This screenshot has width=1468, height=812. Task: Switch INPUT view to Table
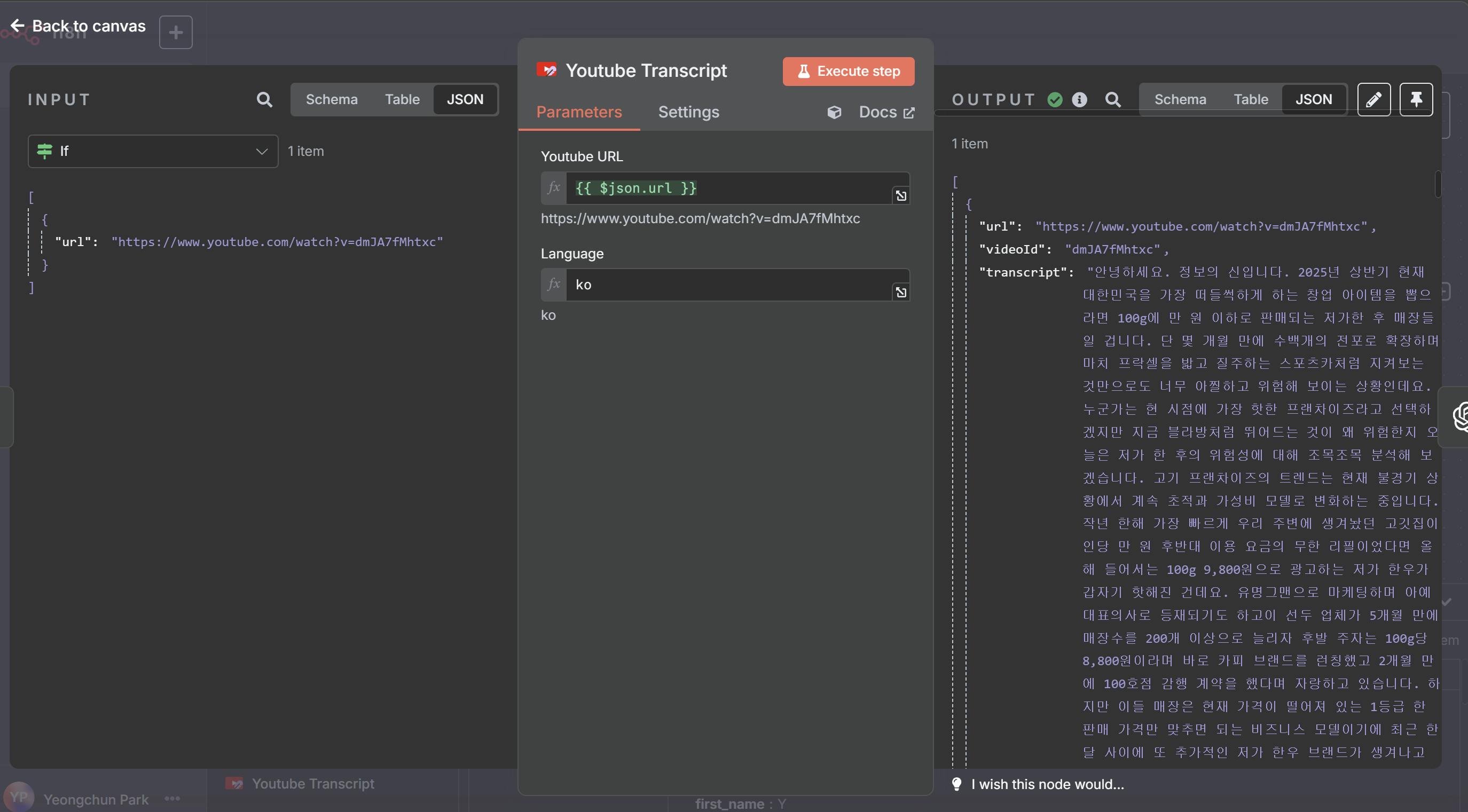402,100
